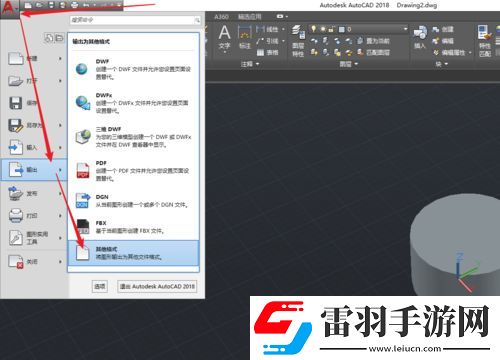Click layer 0 color swatch in dropdown
The width and height of the screenshot is (500, 360).
point(342,29)
